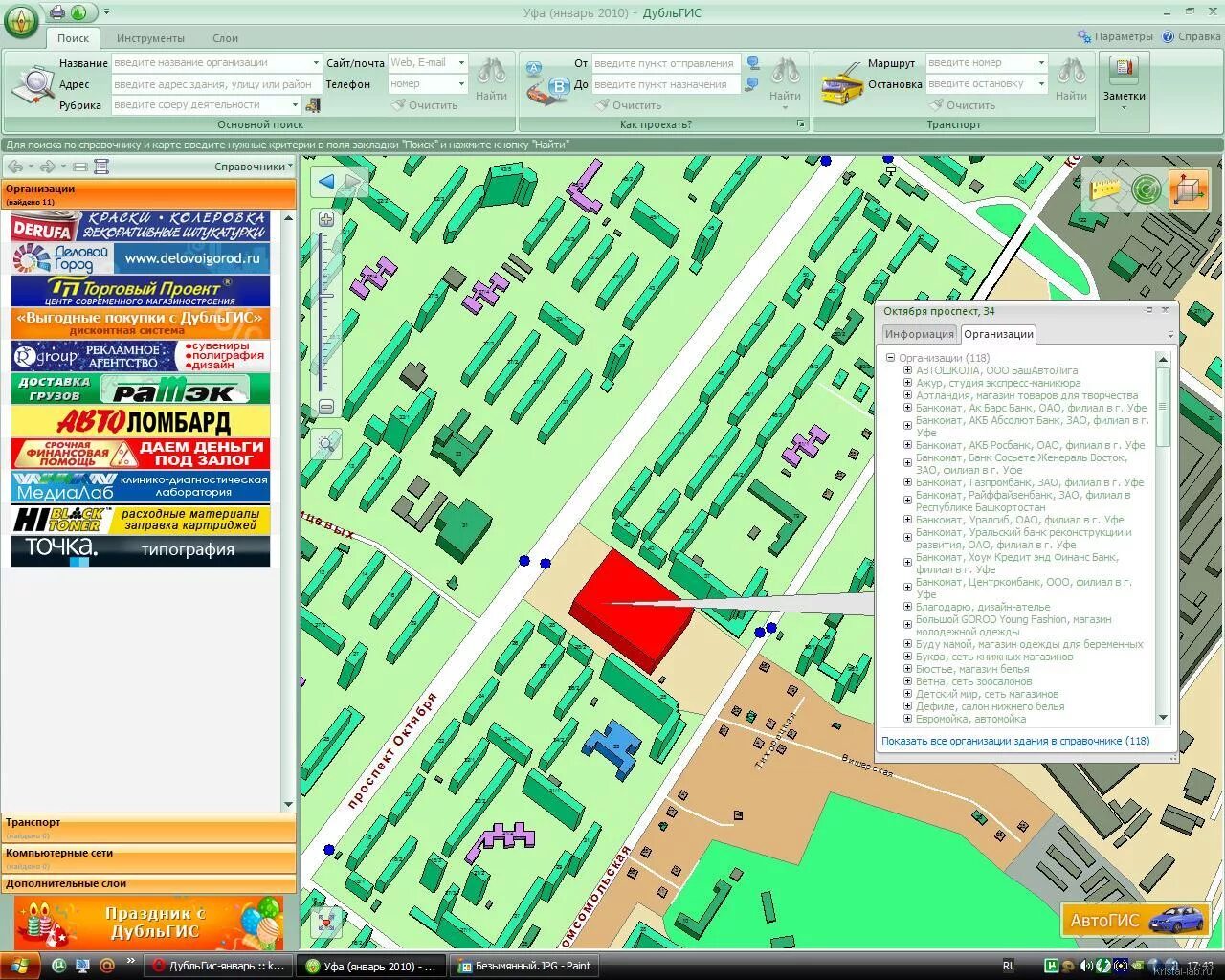Open the quick access toolbar customize arrow
This screenshot has height=980, width=1225.
(105, 12)
